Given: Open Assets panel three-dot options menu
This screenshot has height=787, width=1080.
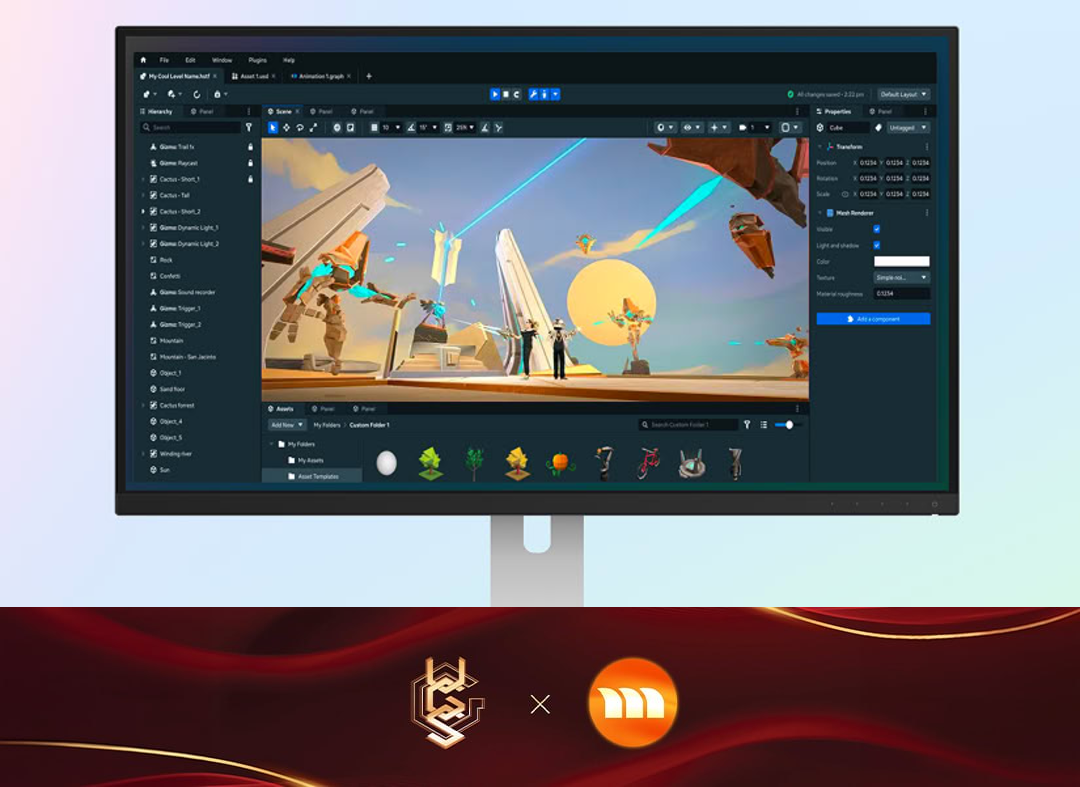Looking at the screenshot, I should pos(798,408).
